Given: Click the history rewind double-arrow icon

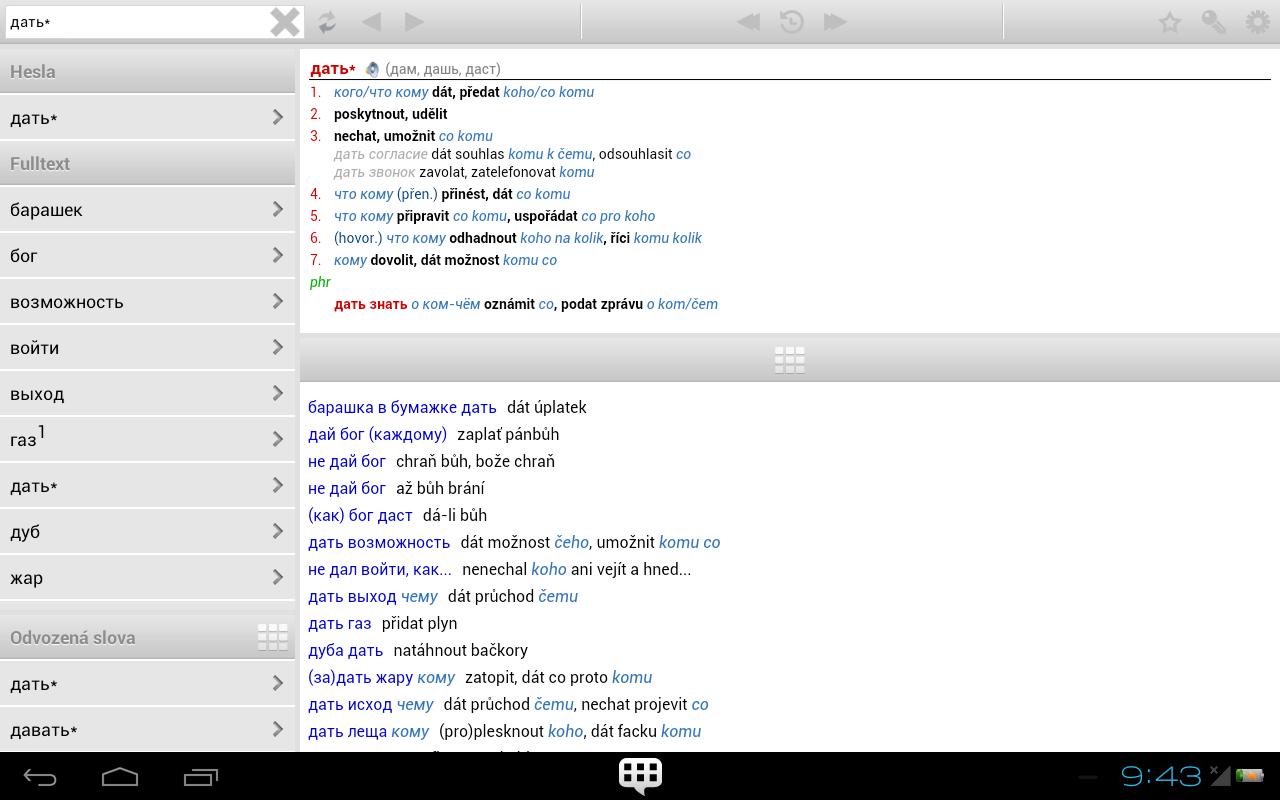Looking at the screenshot, I should 748,21.
